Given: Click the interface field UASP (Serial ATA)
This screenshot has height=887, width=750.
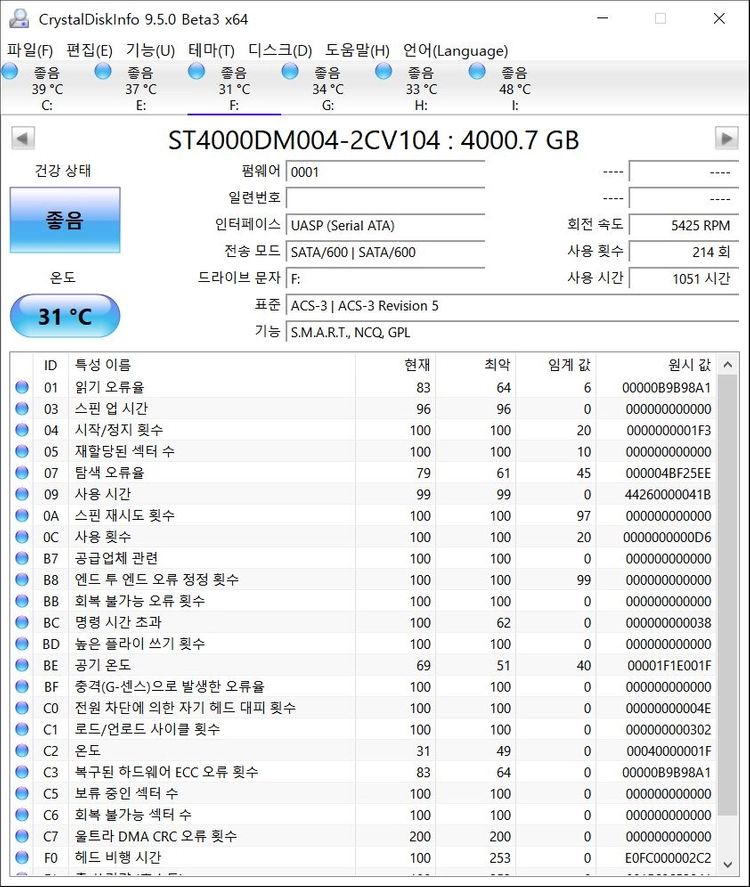Looking at the screenshot, I should (x=386, y=225).
